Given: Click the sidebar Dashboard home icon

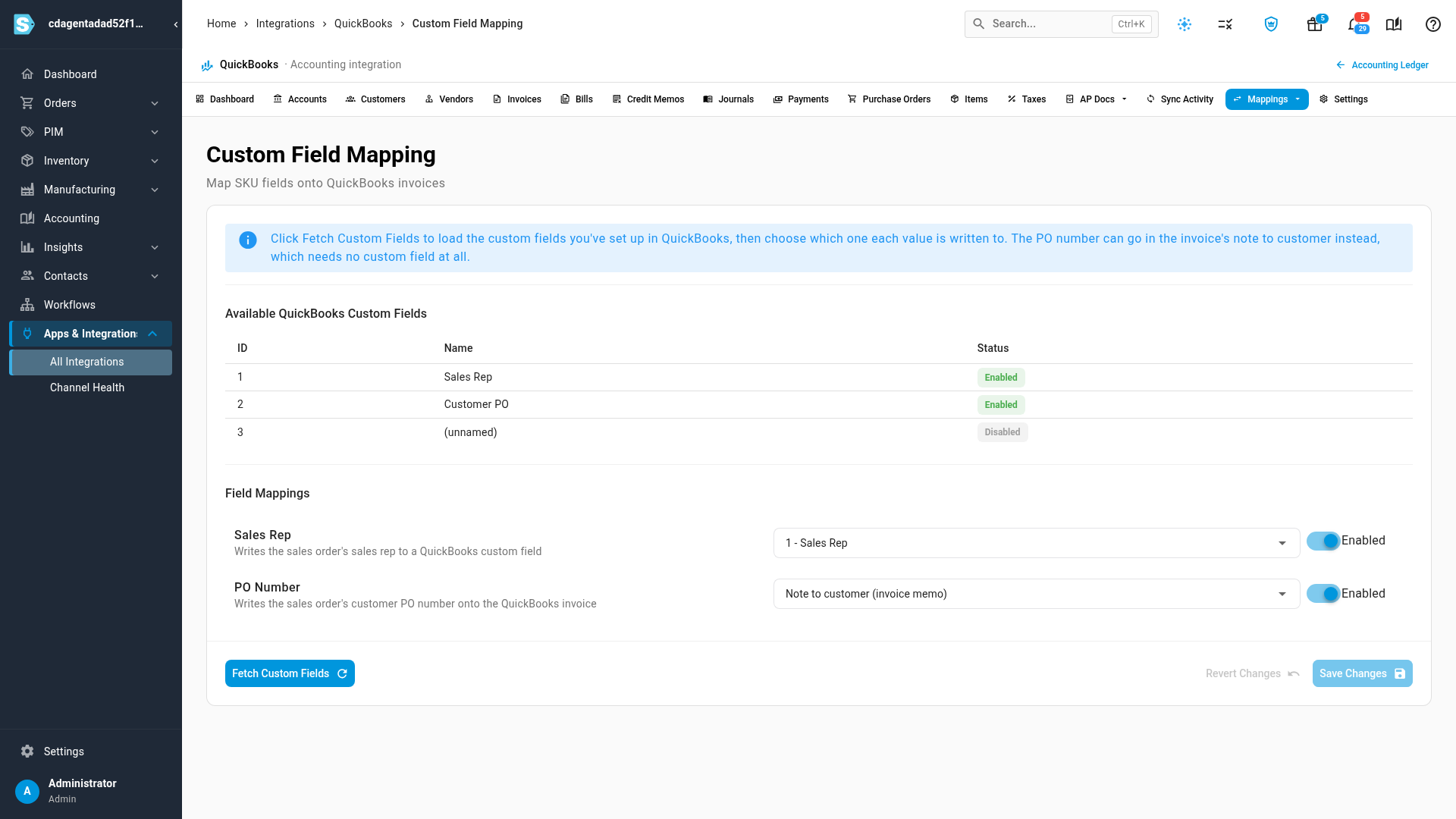Looking at the screenshot, I should (27, 74).
